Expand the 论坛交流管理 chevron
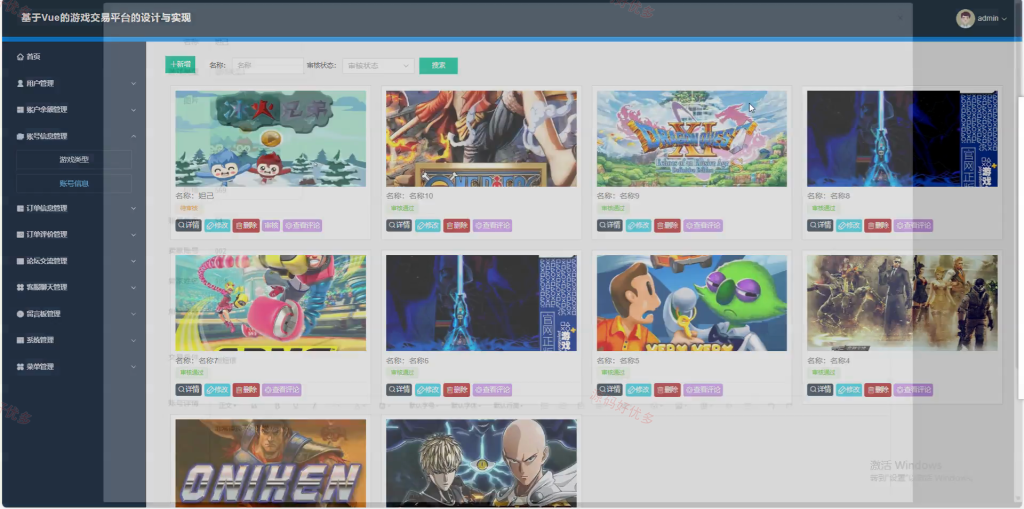1024x509 pixels. [133, 261]
